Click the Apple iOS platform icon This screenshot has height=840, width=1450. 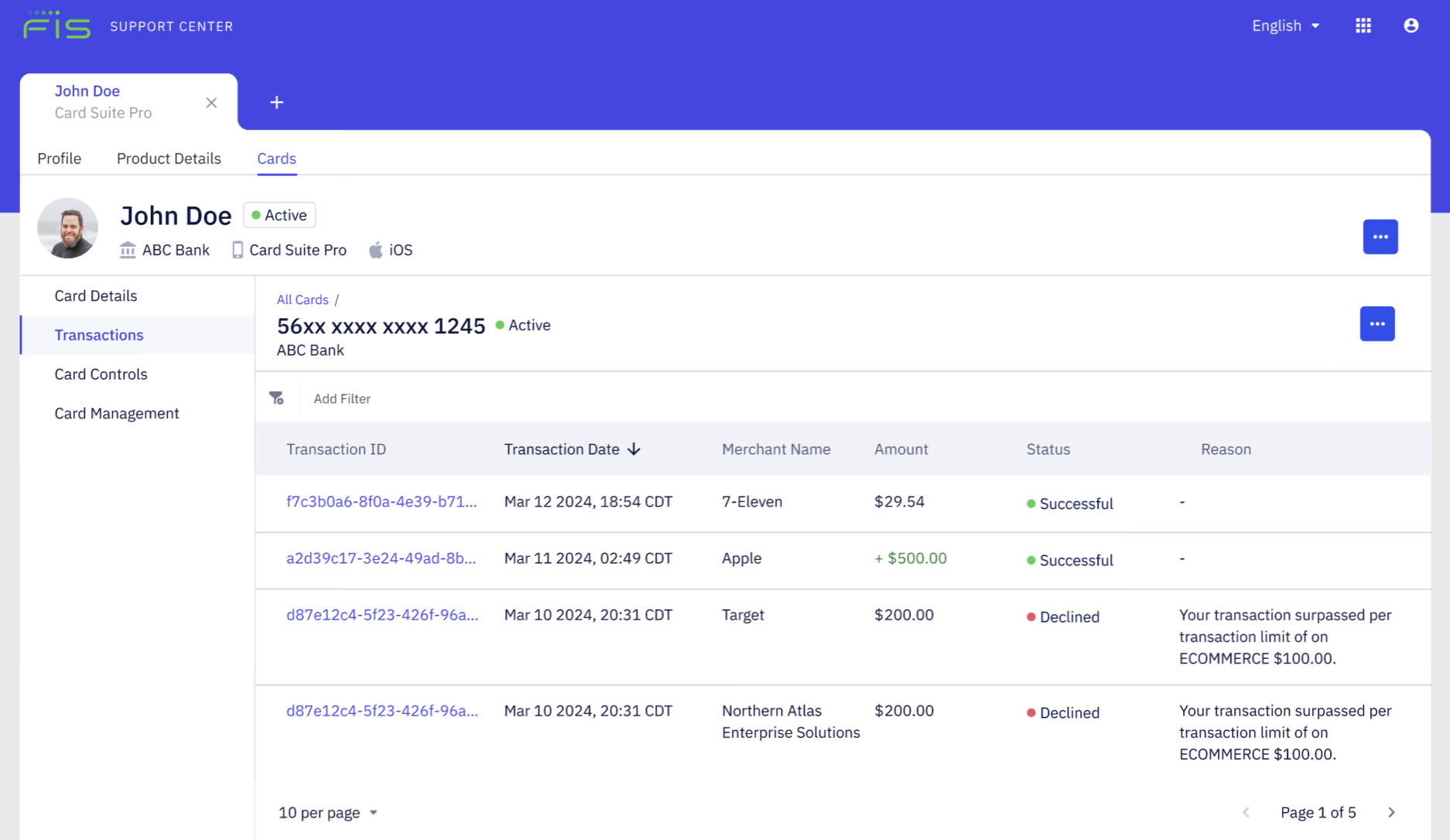coord(376,250)
